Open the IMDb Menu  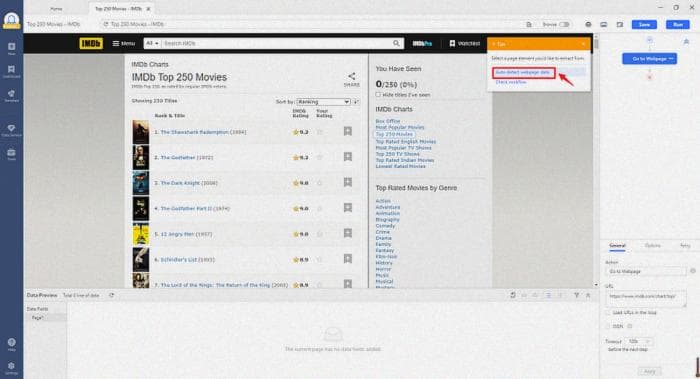click(124, 43)
